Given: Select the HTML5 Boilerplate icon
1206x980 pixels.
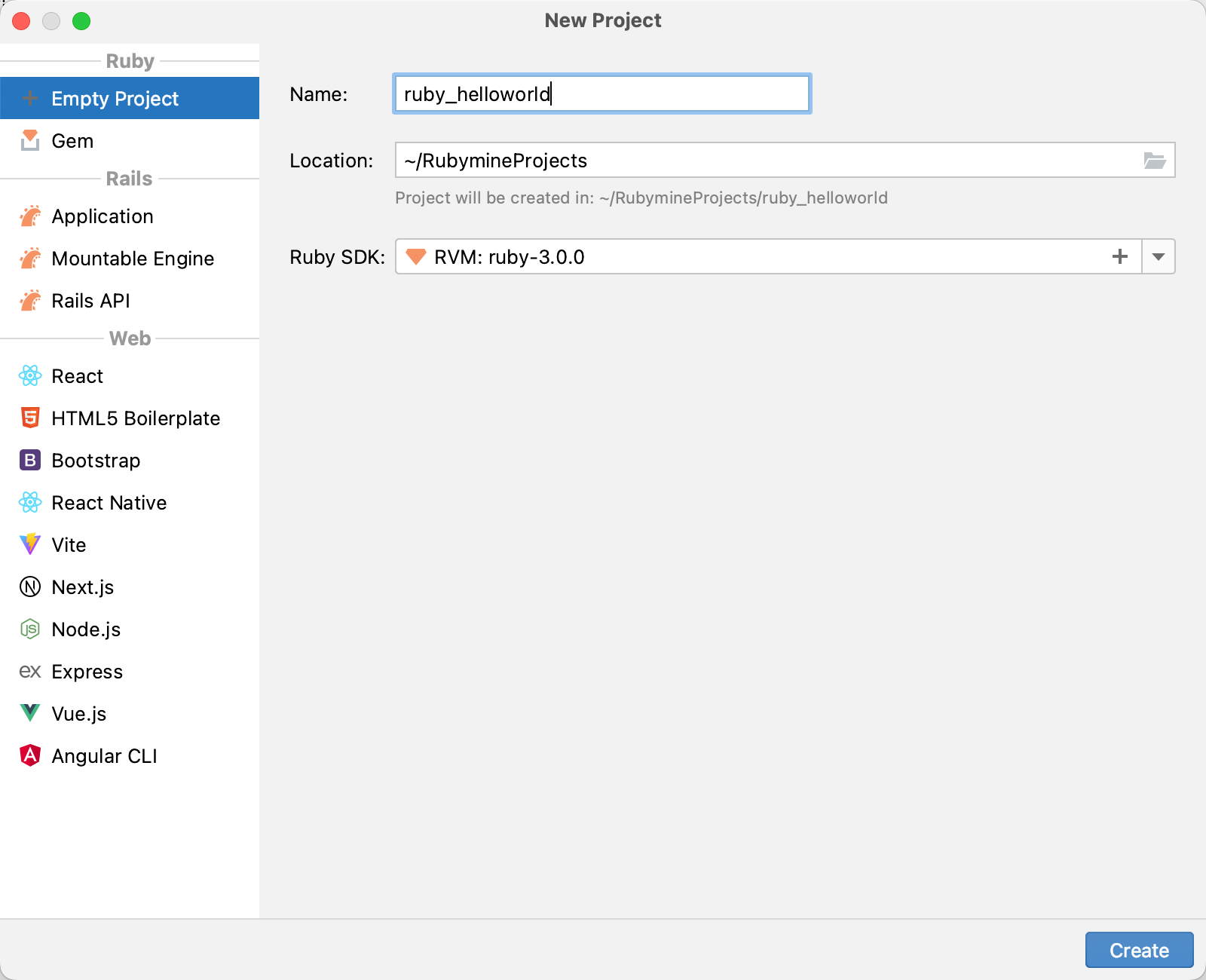Looking at the screenshot, I should tap(29, 418).
